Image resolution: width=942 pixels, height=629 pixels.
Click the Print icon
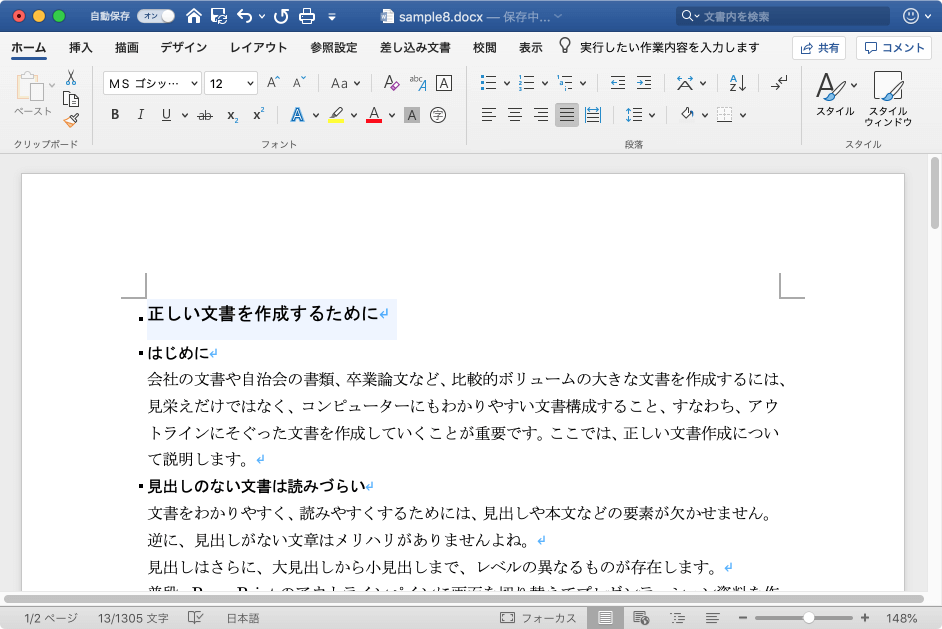click(307, 16)
